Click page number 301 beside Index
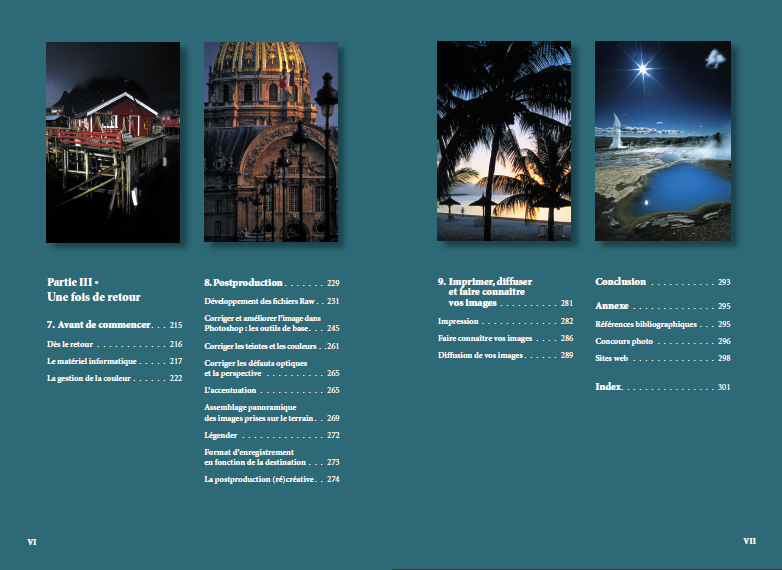The image size is (782, 570). [x=724, y=387]
